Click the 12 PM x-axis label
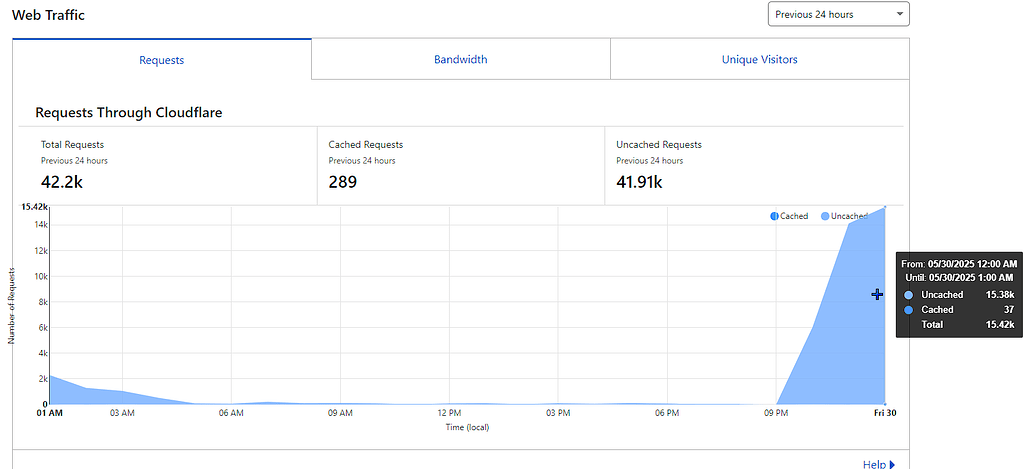This screenshot has height=469, width=1035. click(449, 413)
